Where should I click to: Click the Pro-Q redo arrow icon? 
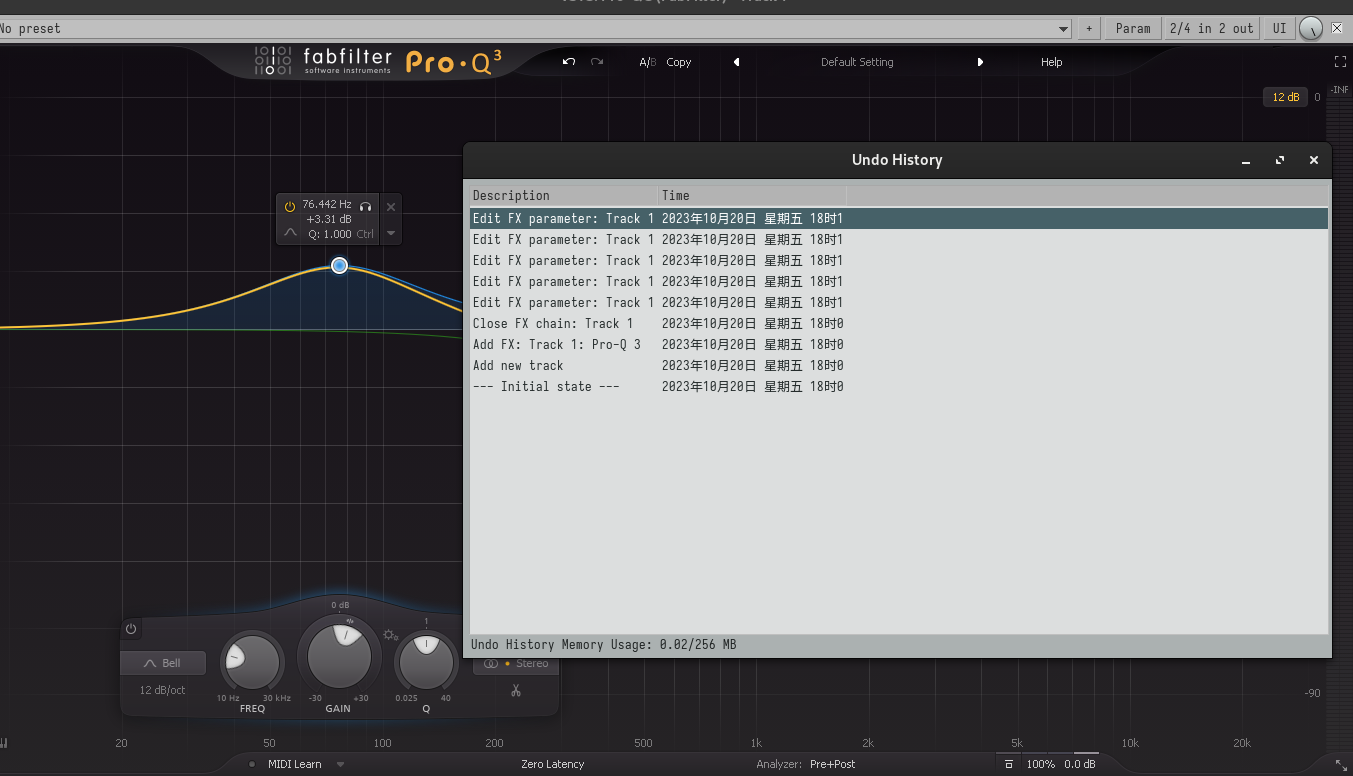point(597,62)
